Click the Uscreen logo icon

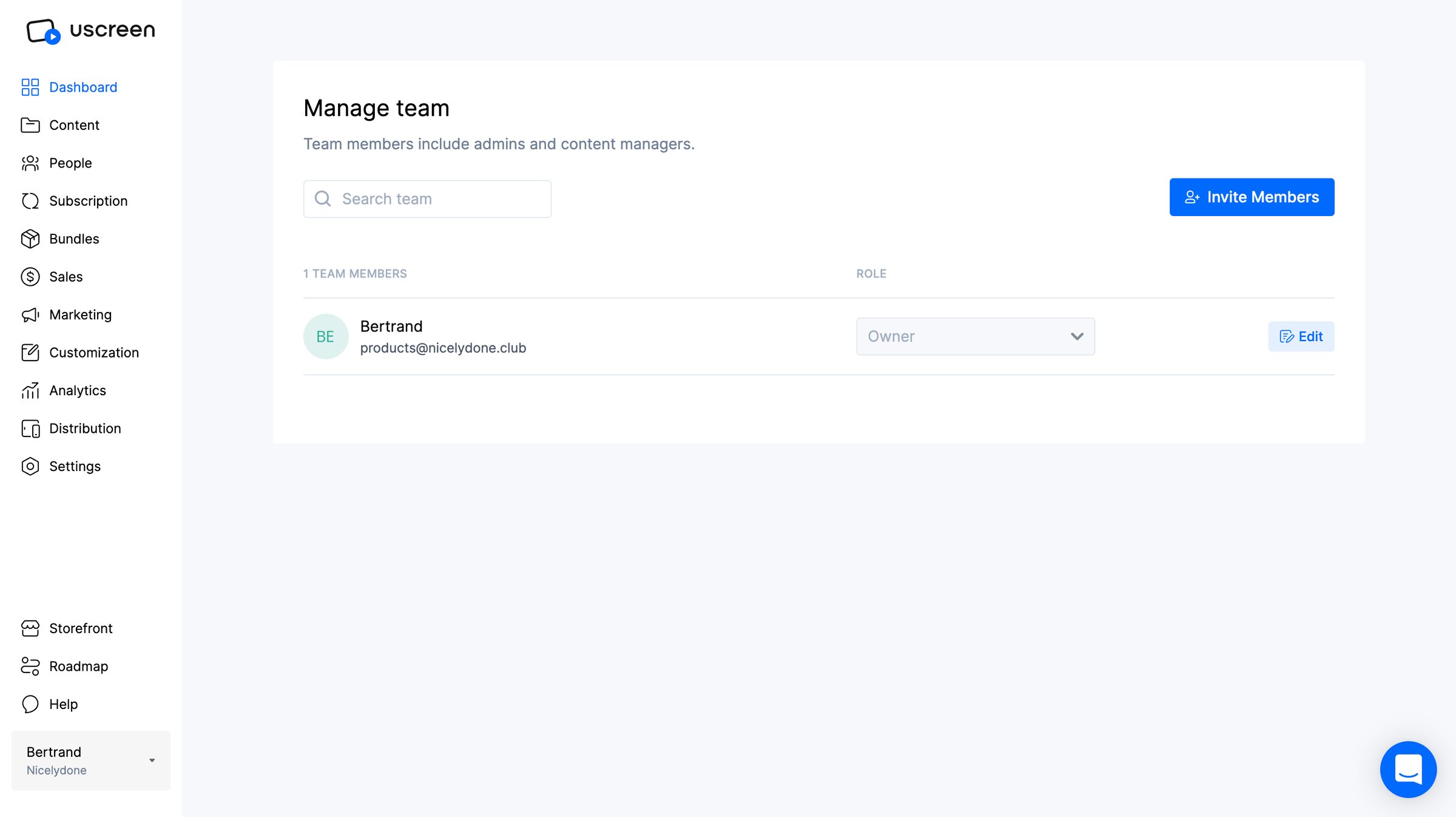coord(43,31)
